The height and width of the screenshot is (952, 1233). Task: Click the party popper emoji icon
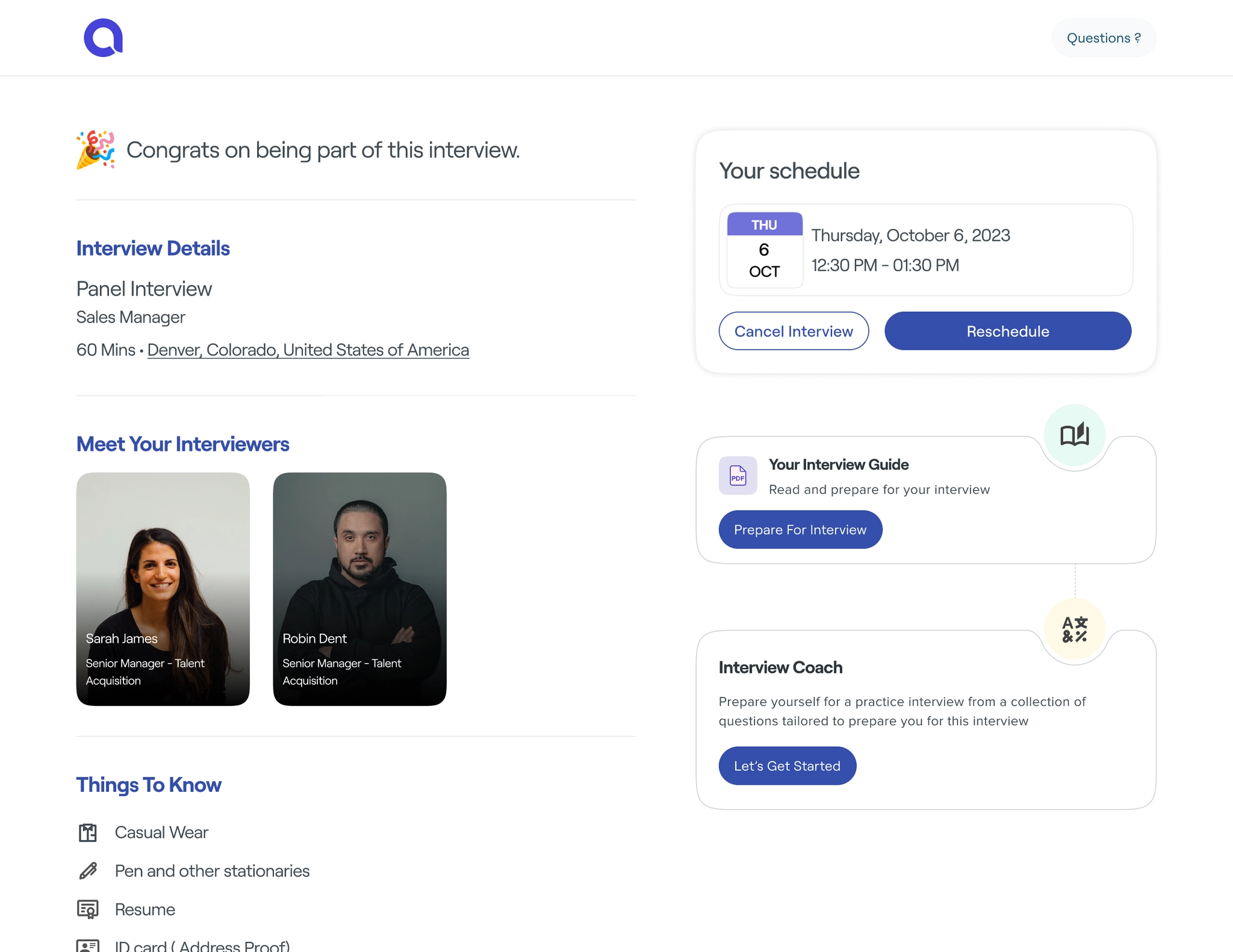(95, 150)
